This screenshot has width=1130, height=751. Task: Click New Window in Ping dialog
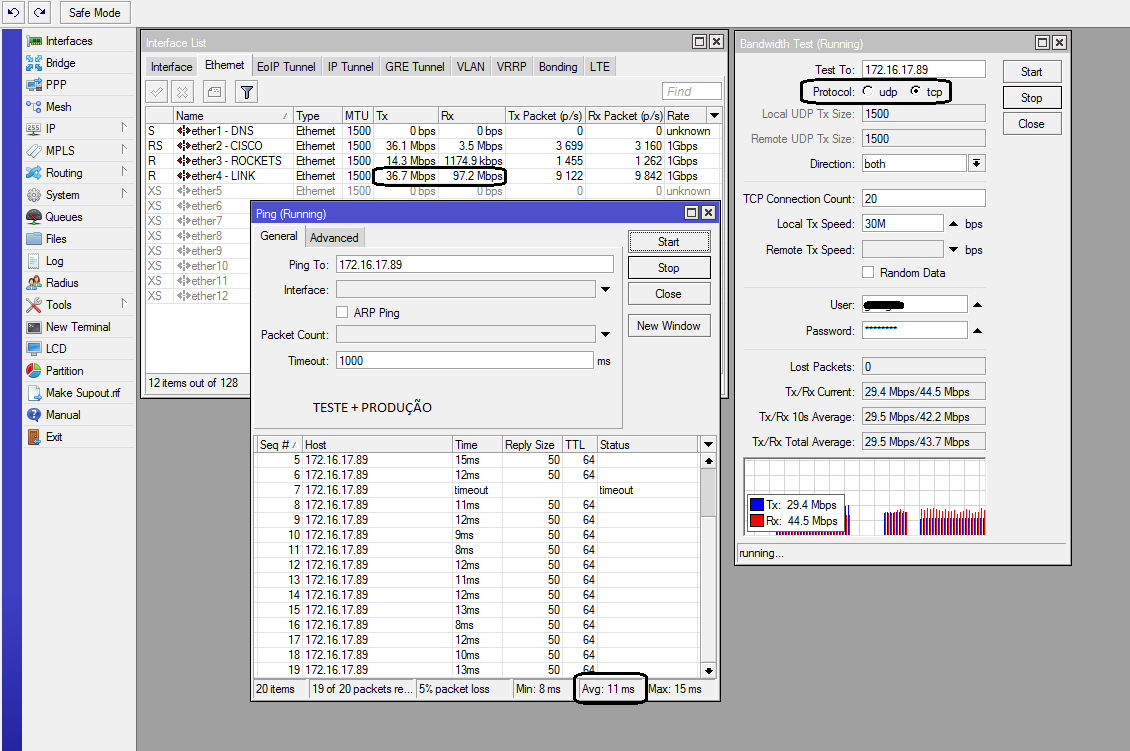coord(668,326)
